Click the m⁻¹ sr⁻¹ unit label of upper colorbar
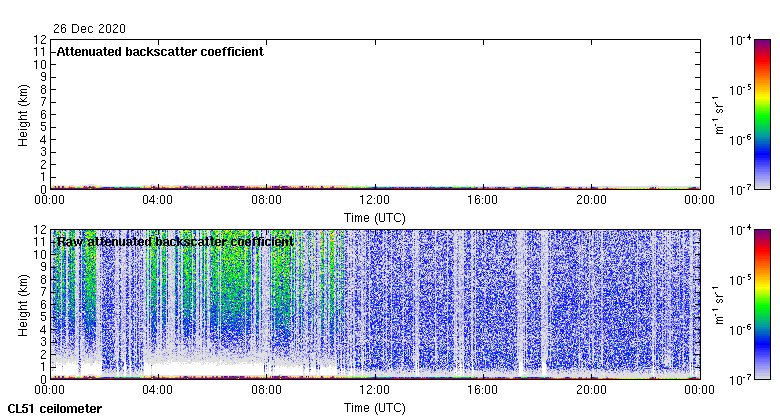The width and height of the screenshot is (780, 420). coord(718,113)
